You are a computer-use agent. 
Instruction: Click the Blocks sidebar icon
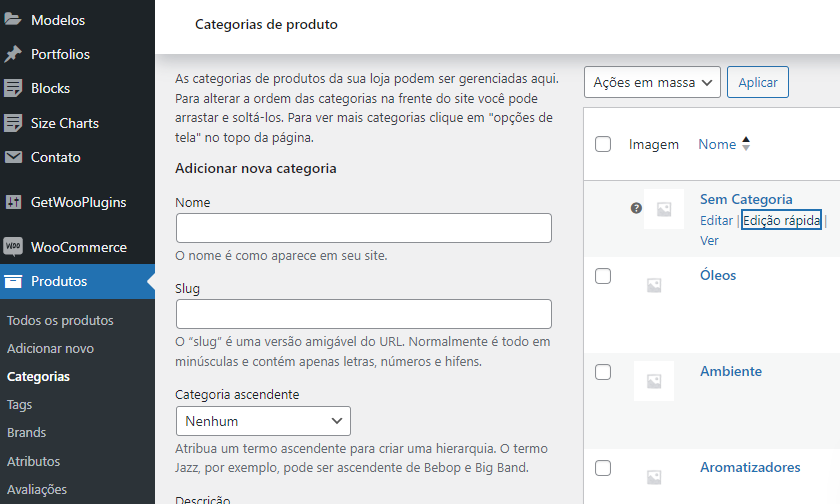14,88
